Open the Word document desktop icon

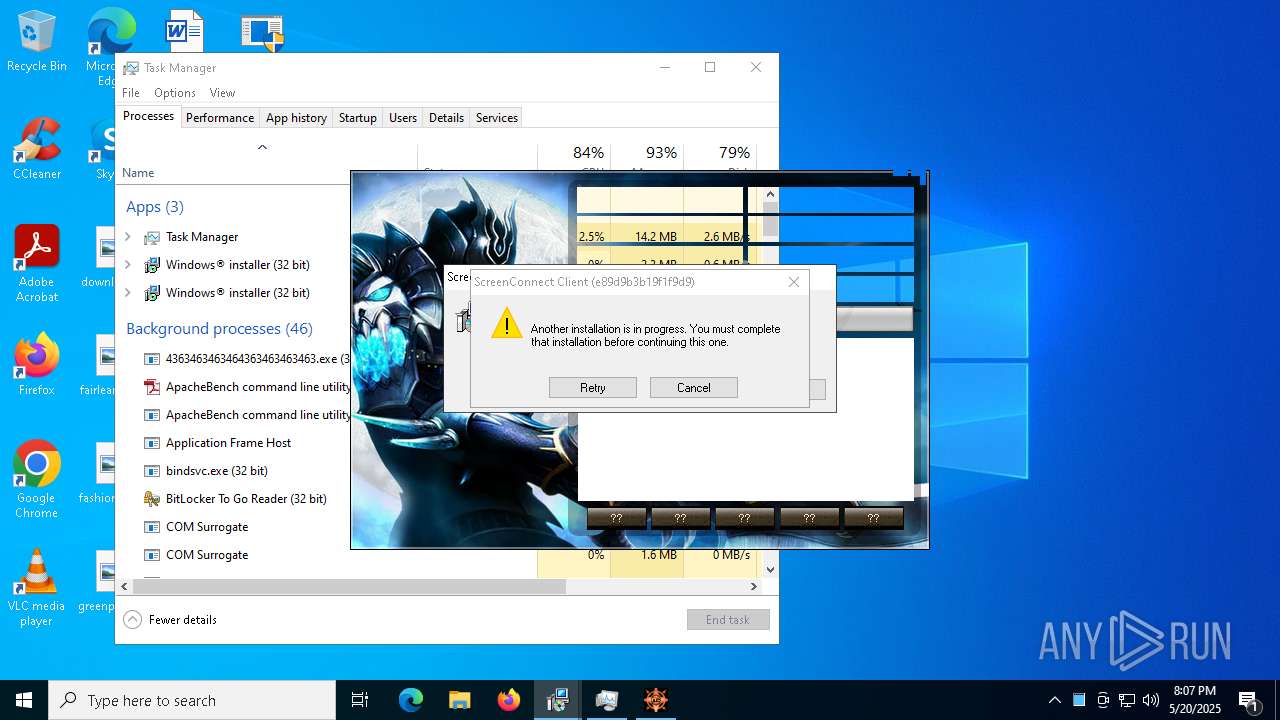[x=184, y=30]
